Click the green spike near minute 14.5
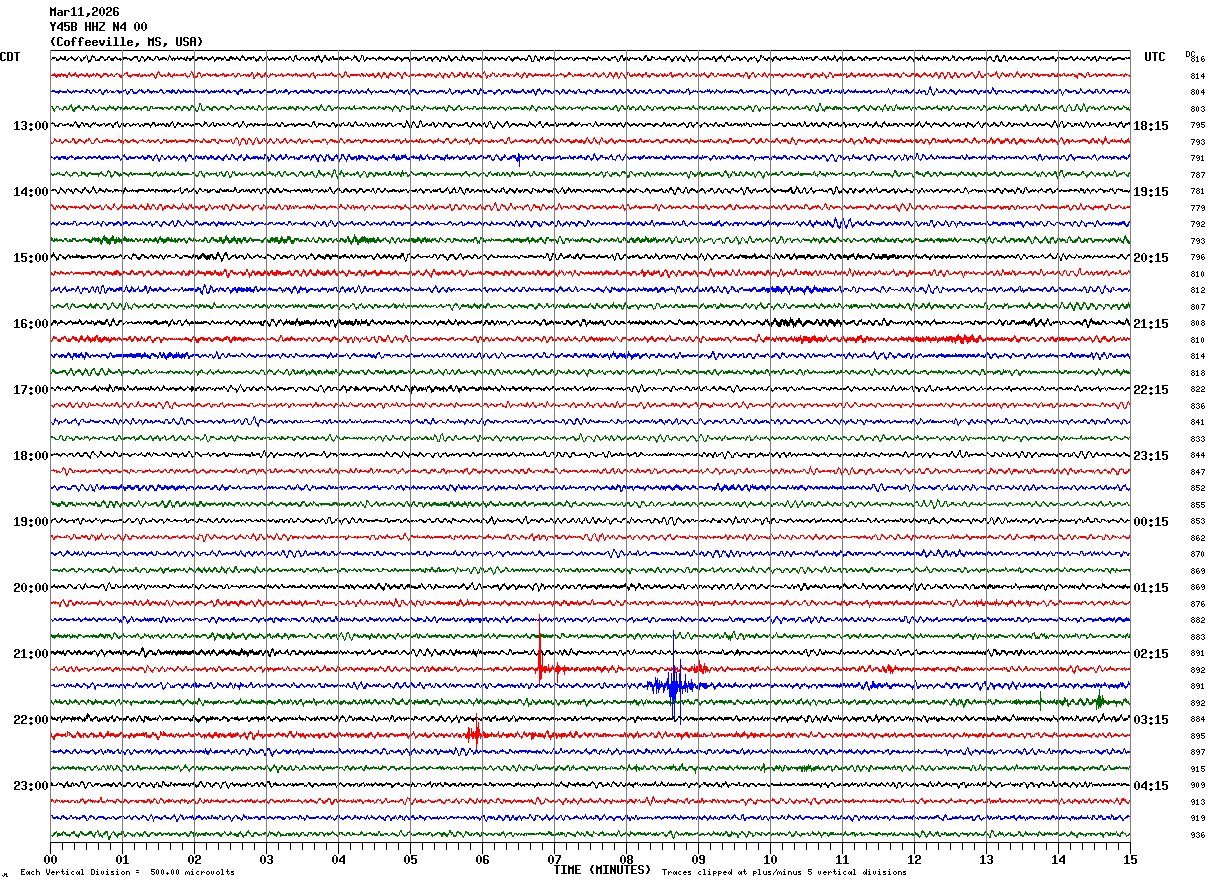 tap(1099, 701)
